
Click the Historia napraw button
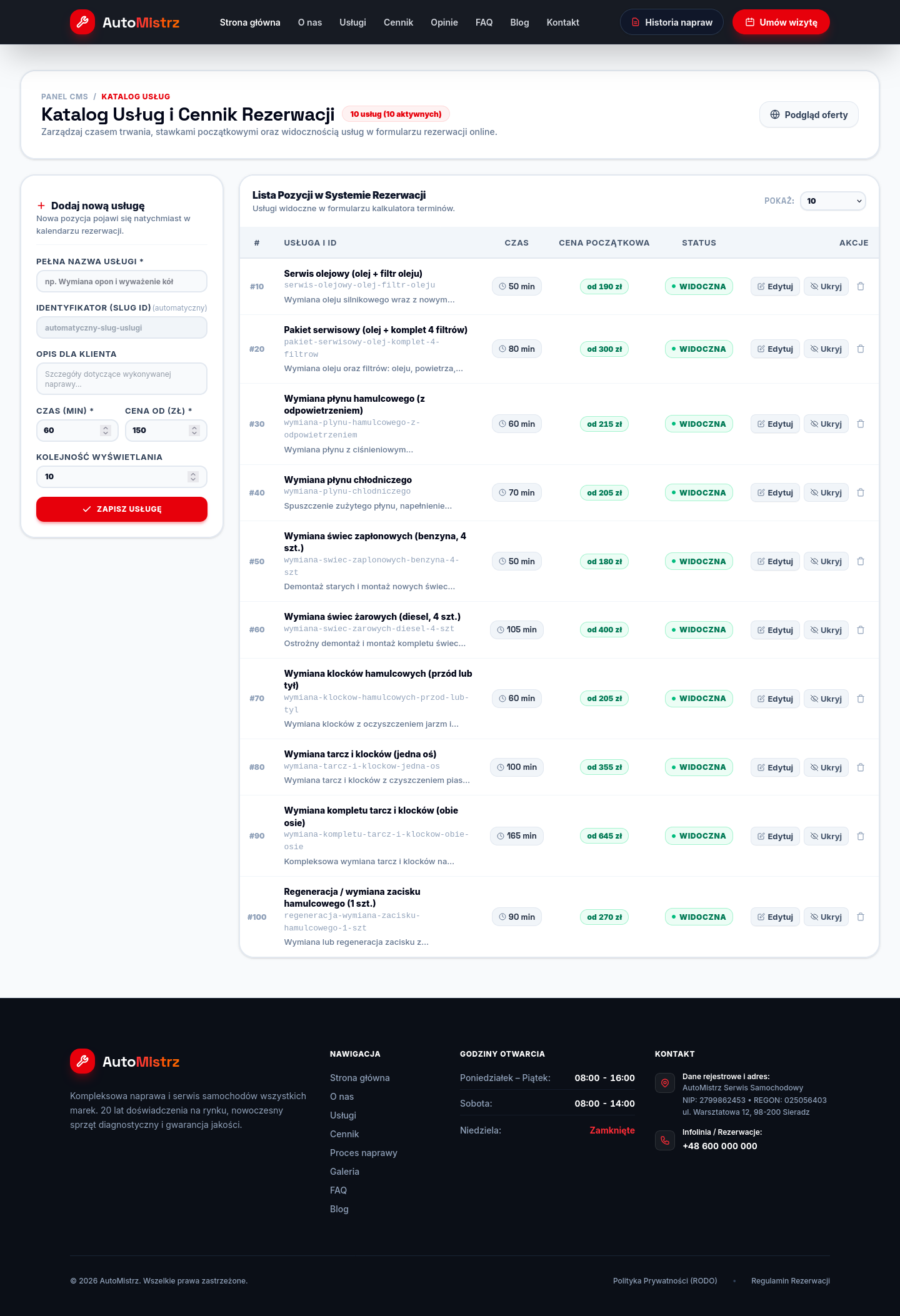click(672, 22)
